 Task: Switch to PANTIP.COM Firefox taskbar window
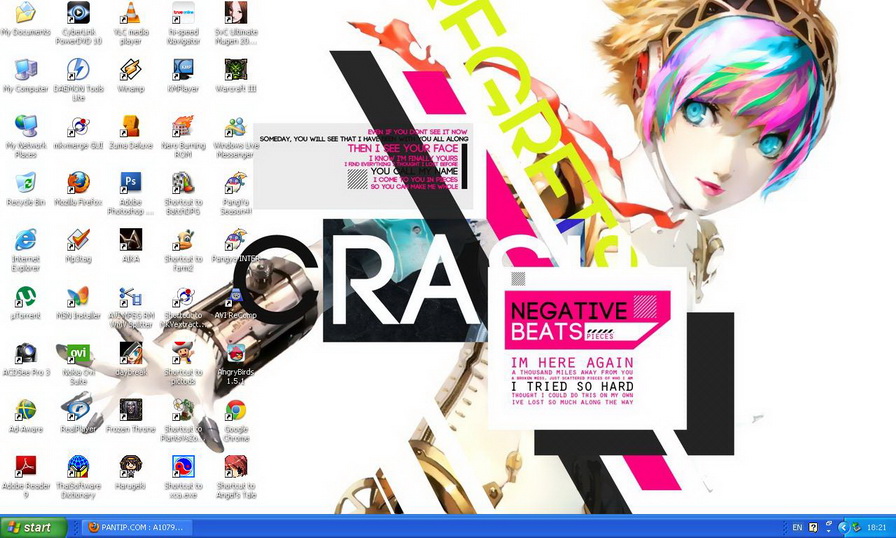(x=137, y=527)
